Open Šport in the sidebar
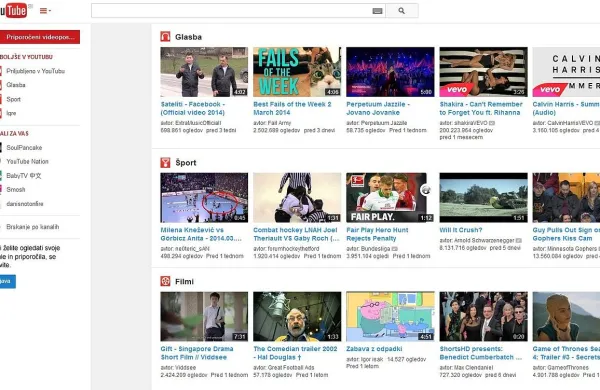The image size is (600, 390). [x=13, y=99]
